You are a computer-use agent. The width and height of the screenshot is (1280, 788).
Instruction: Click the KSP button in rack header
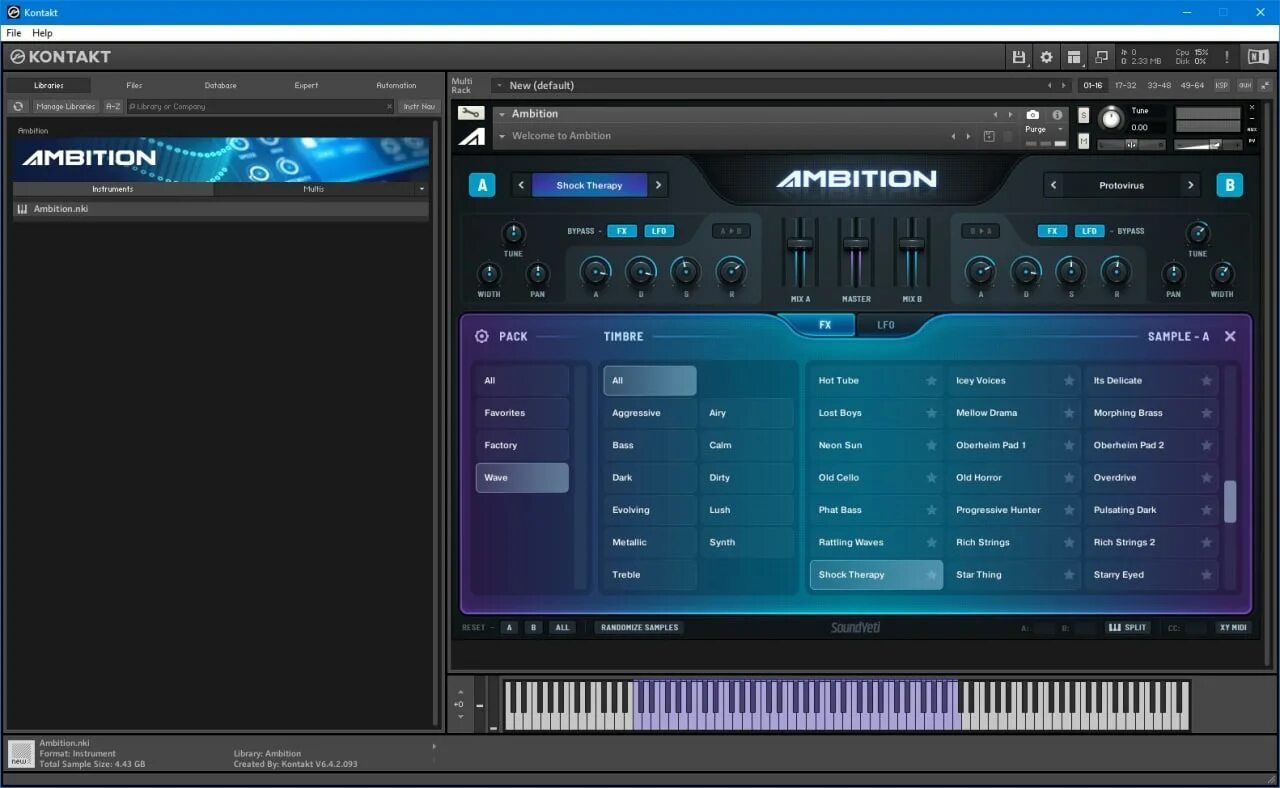[1222, 85]
